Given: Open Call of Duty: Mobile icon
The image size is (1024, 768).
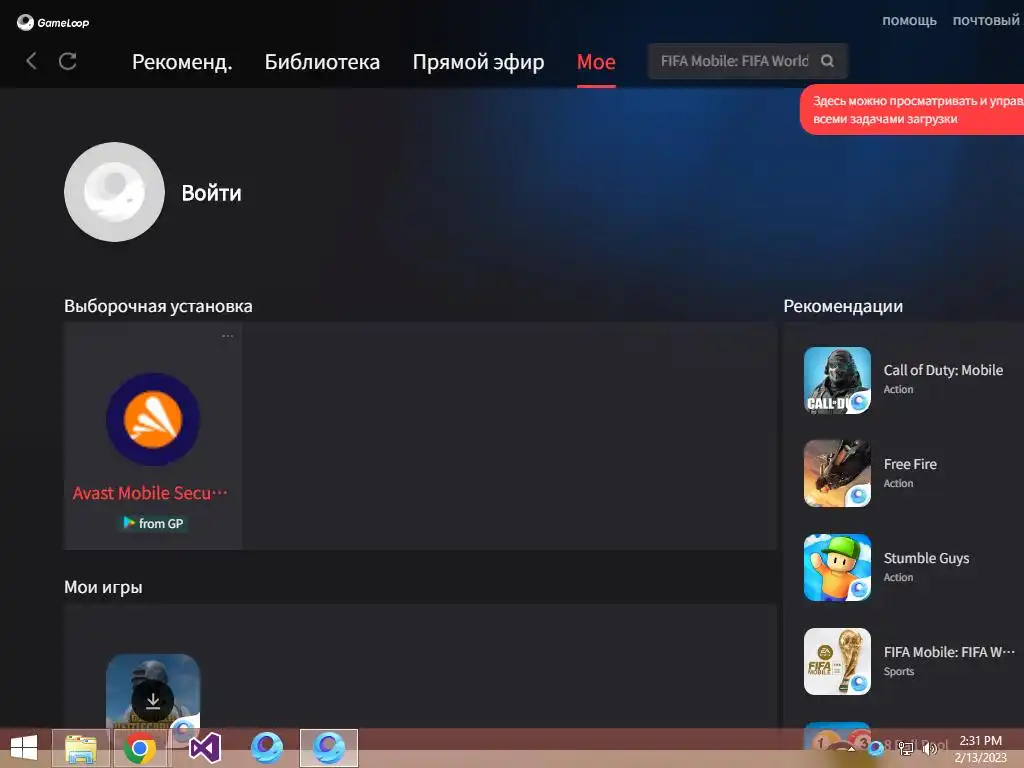Looking at the screenshot, I should [x=837, y=380].
